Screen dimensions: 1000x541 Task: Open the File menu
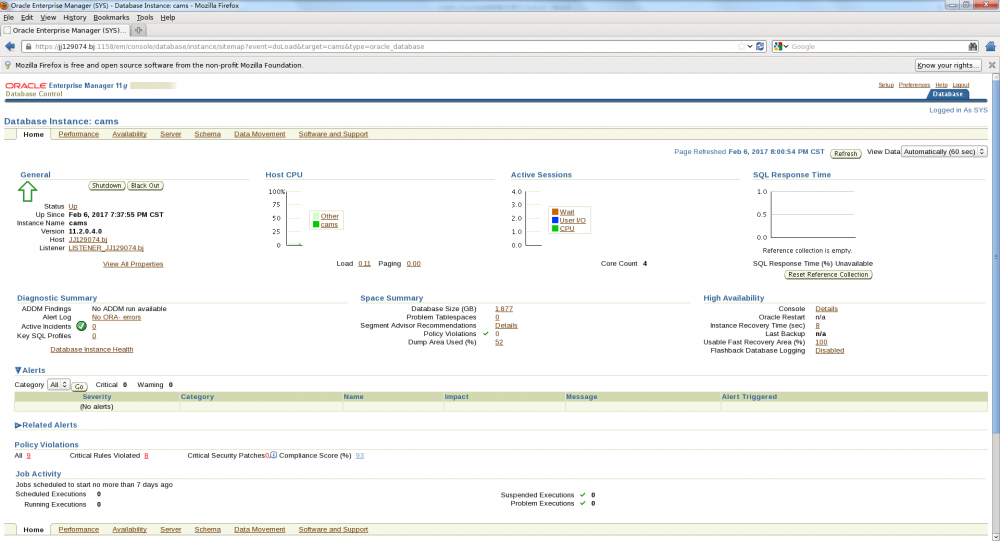click(8, 17)
